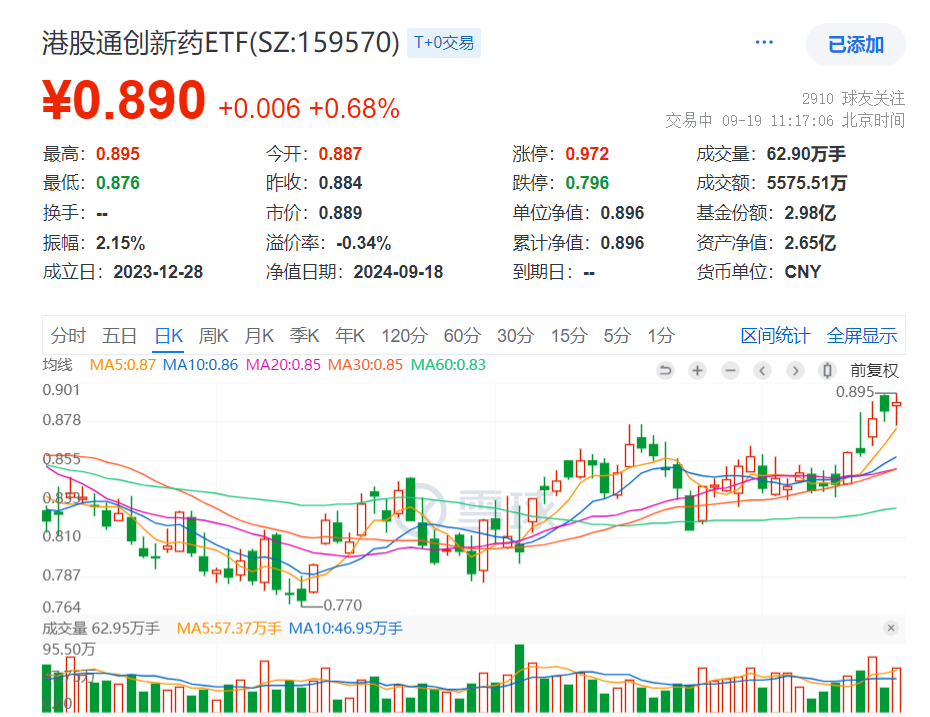The image size is (930, 717).
Task: Click the 成交额 value 5575.51万
Action: [x=807, y=183]
